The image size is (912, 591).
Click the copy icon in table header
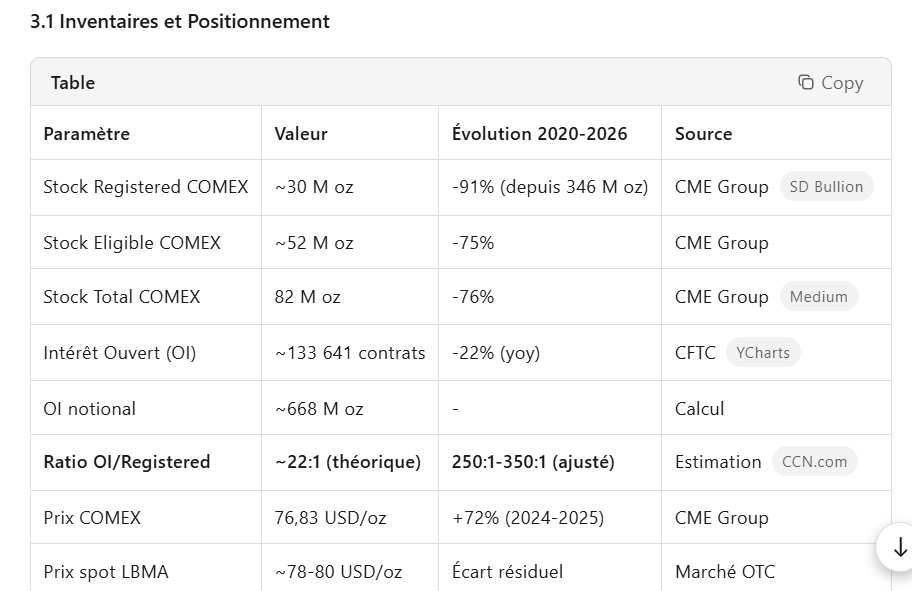coord(806,83)
